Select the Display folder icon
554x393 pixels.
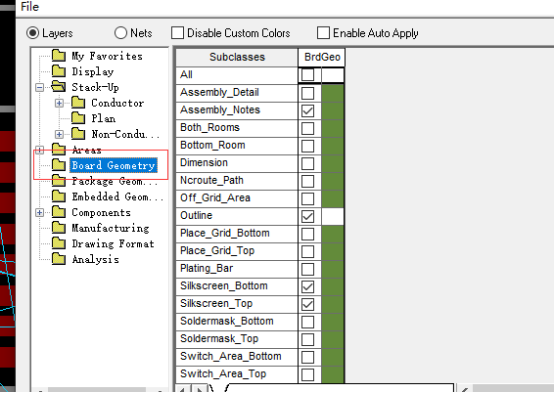point(59,71)
